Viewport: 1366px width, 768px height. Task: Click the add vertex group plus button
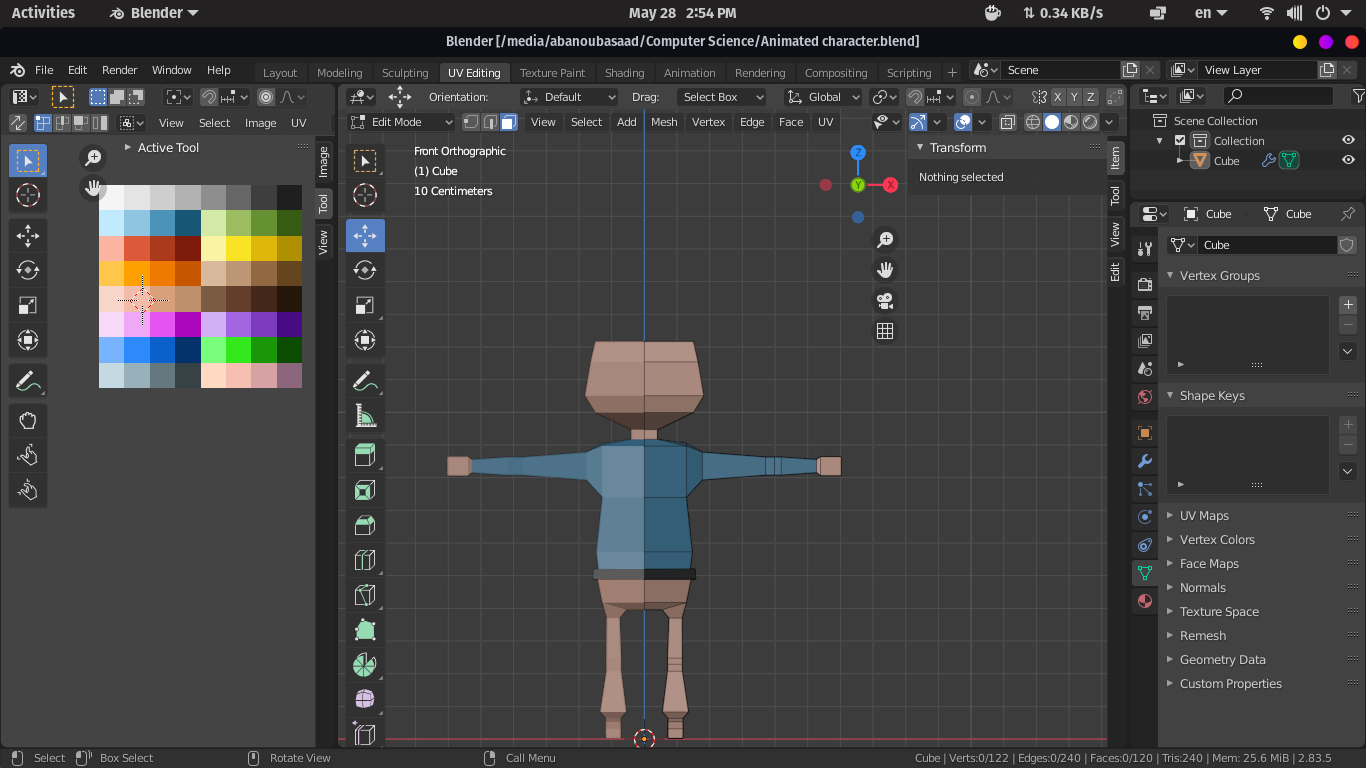coord(1347,305)
